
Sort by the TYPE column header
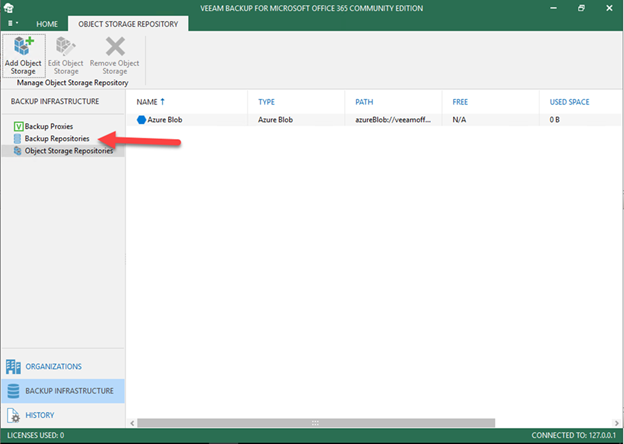[x=267, y=102]
